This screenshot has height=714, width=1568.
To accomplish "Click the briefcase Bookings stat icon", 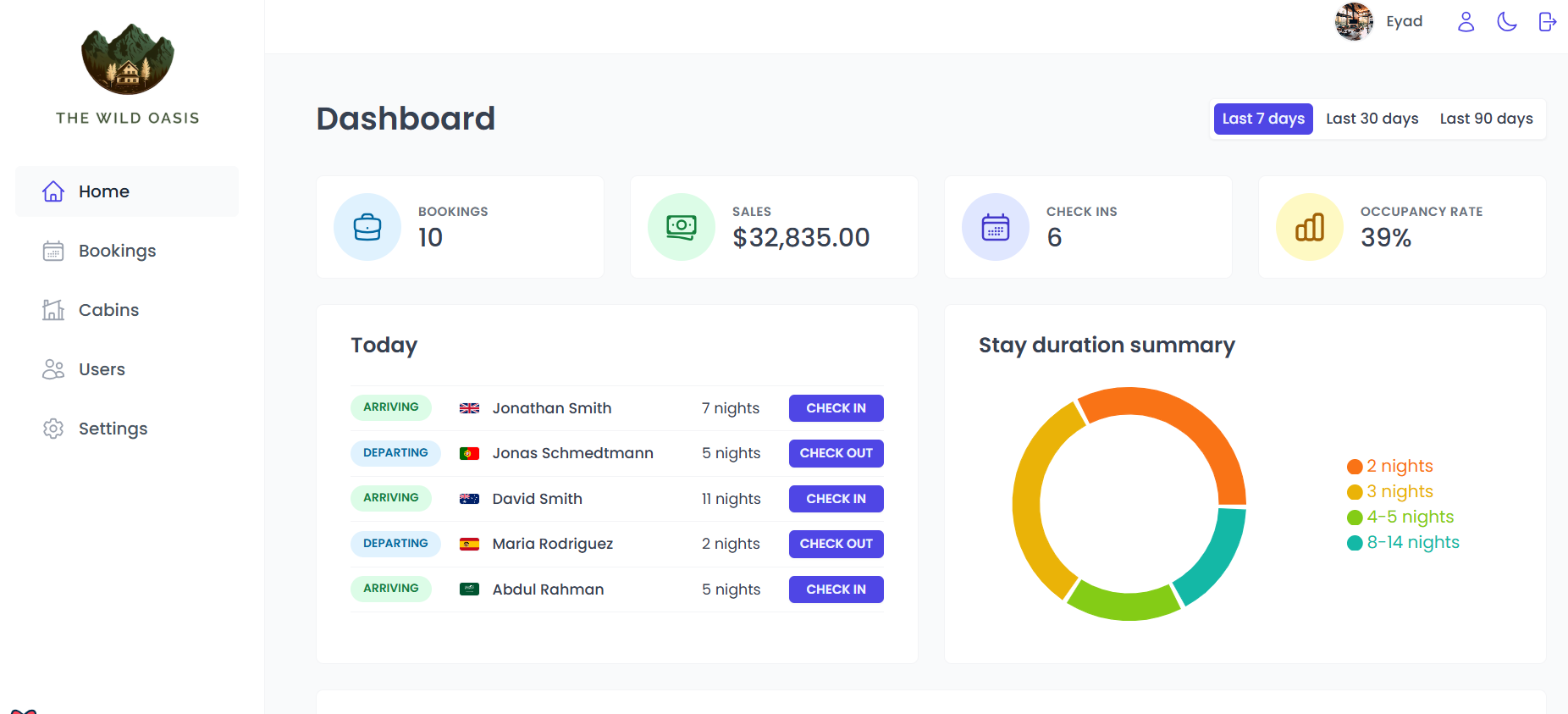I will [x=367, y=227].
